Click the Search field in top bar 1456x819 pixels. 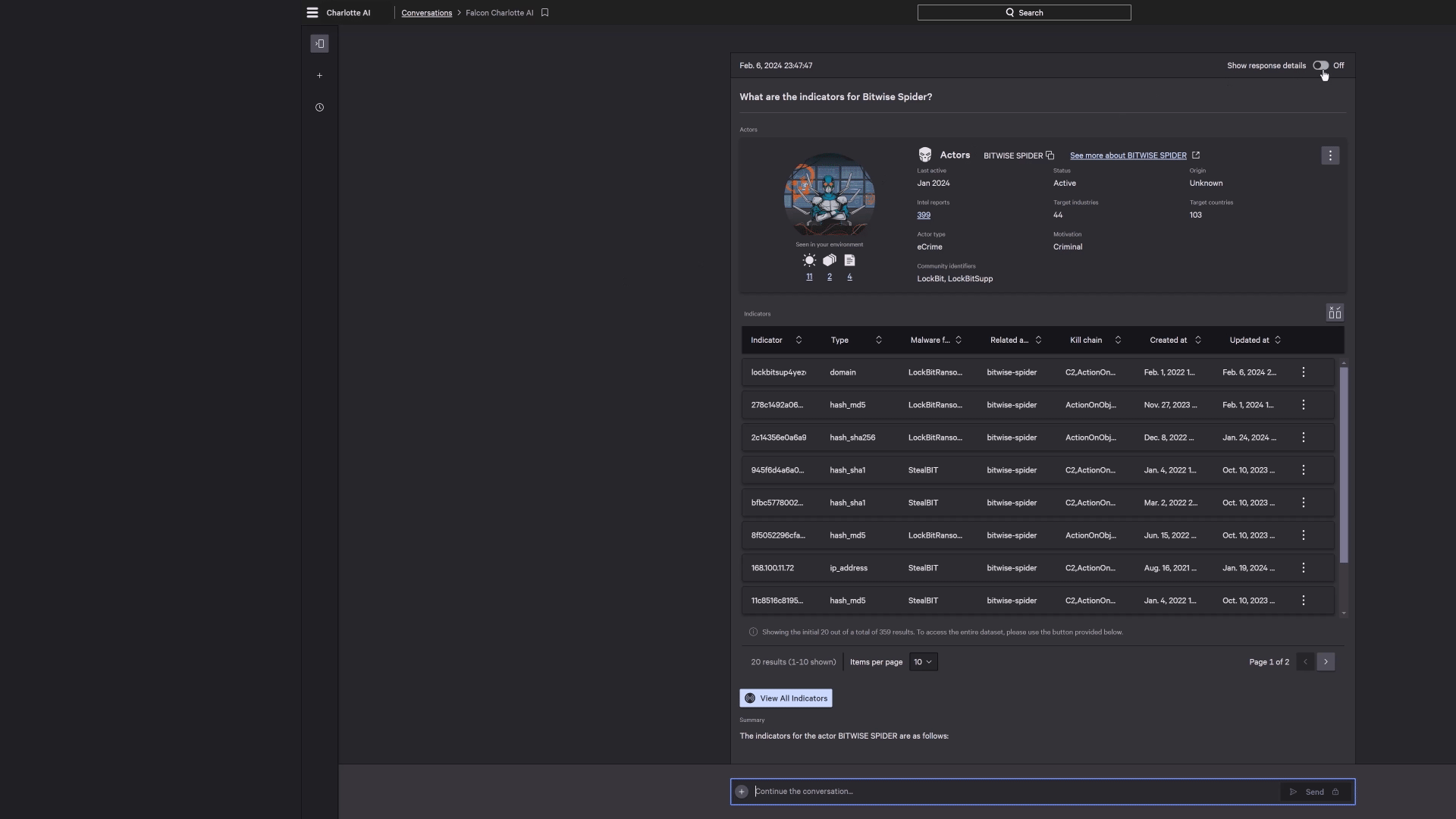coord(1024,13)
